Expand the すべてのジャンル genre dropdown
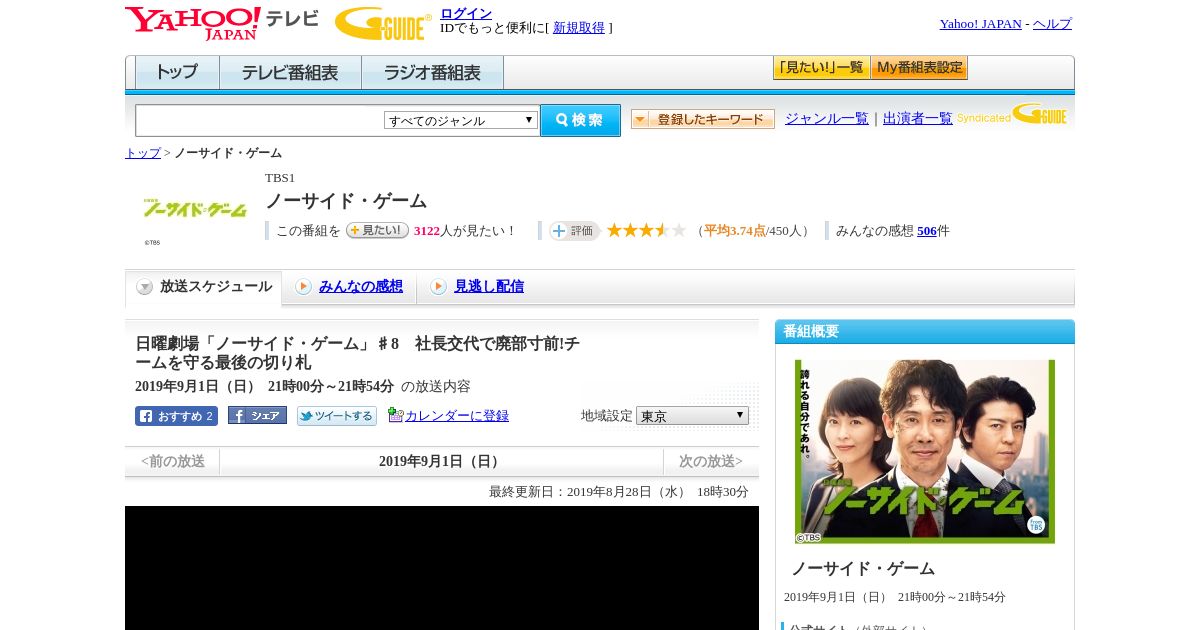1200x630 pixels. pyautogui.click(x=461, y=120)
